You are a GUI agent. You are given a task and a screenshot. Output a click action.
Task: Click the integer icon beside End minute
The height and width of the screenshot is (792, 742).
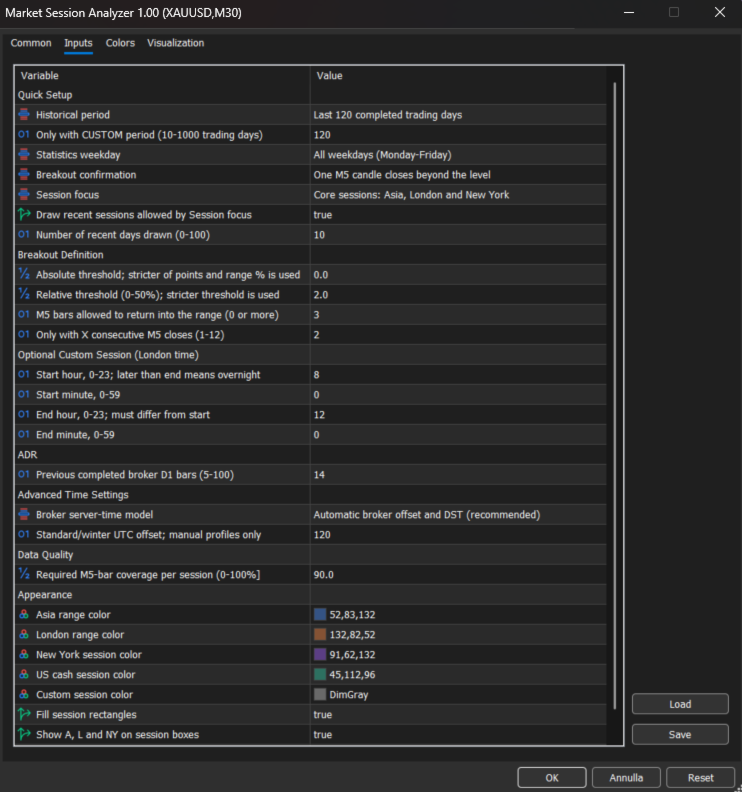tap(24, 434)
